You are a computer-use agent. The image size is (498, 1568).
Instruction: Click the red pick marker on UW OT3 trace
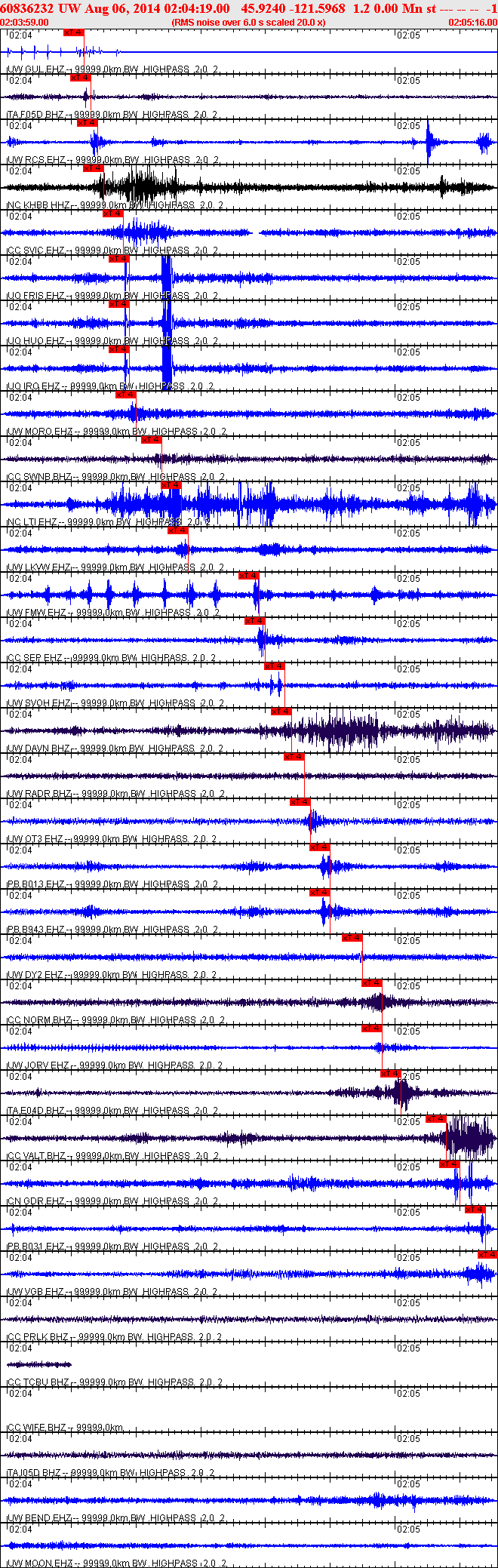pos(300,802)
